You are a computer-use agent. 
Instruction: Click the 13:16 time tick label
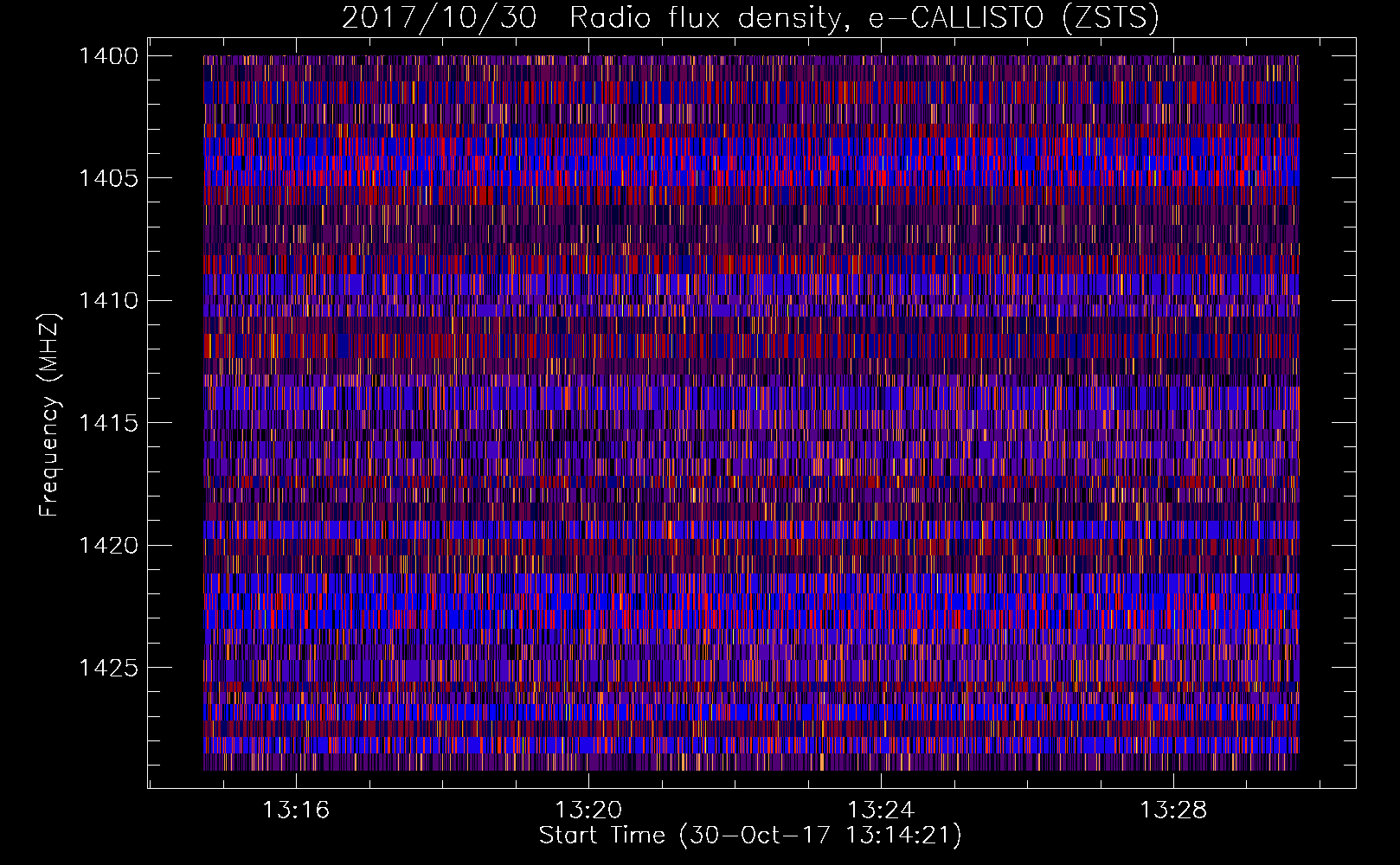[x=297, y=811]
